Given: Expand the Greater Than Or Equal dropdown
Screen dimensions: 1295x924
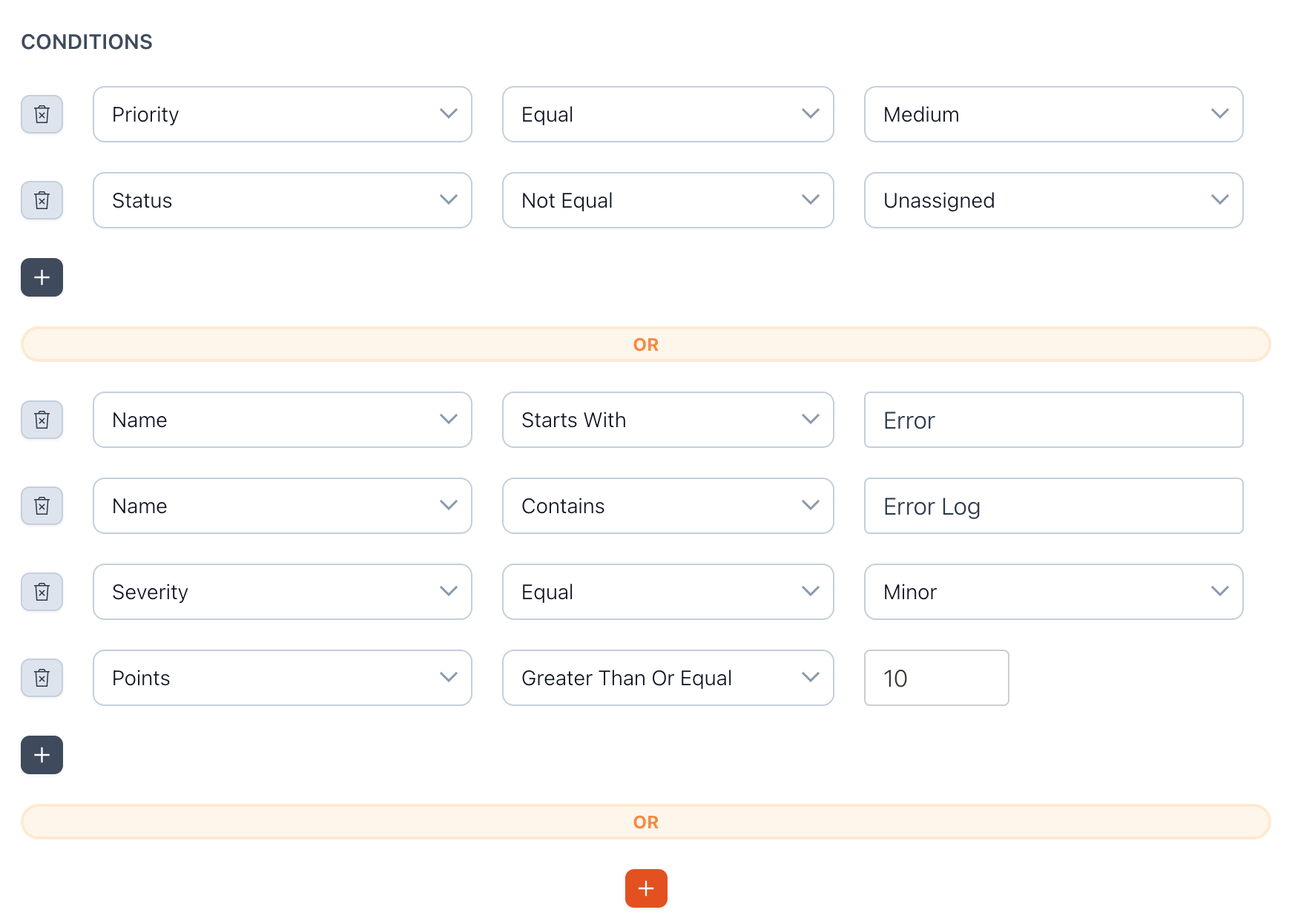Looking at the screenshot, I should [x=668, y=678].
